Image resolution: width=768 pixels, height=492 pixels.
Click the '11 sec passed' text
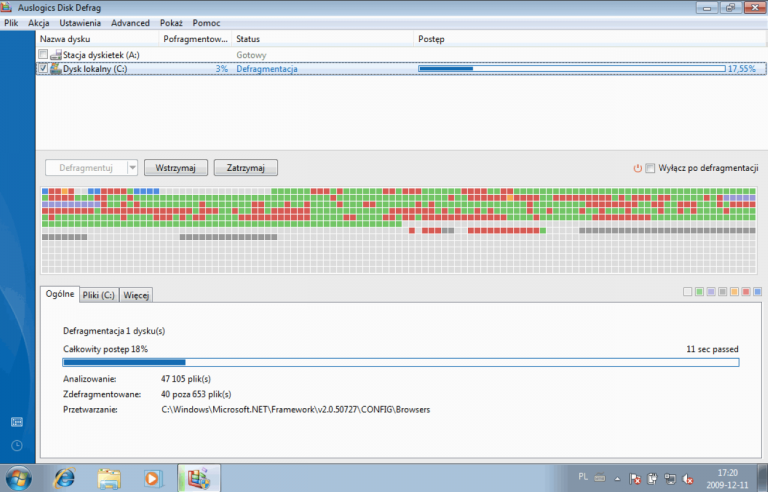click(x=712, y=349)
